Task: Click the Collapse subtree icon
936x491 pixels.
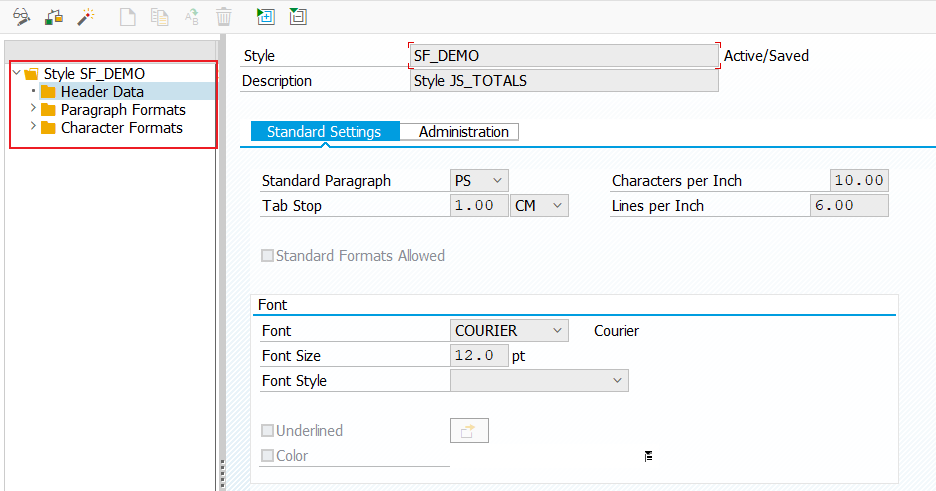Action: [298, 16]
